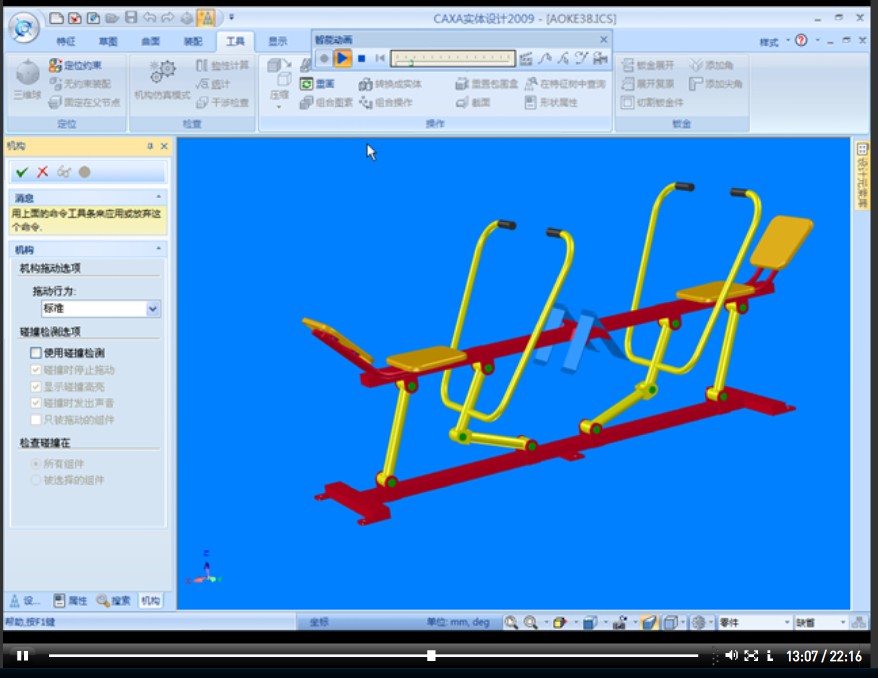
Task: Click the Stop button in the animation toolbar
Action: point(361,59)
